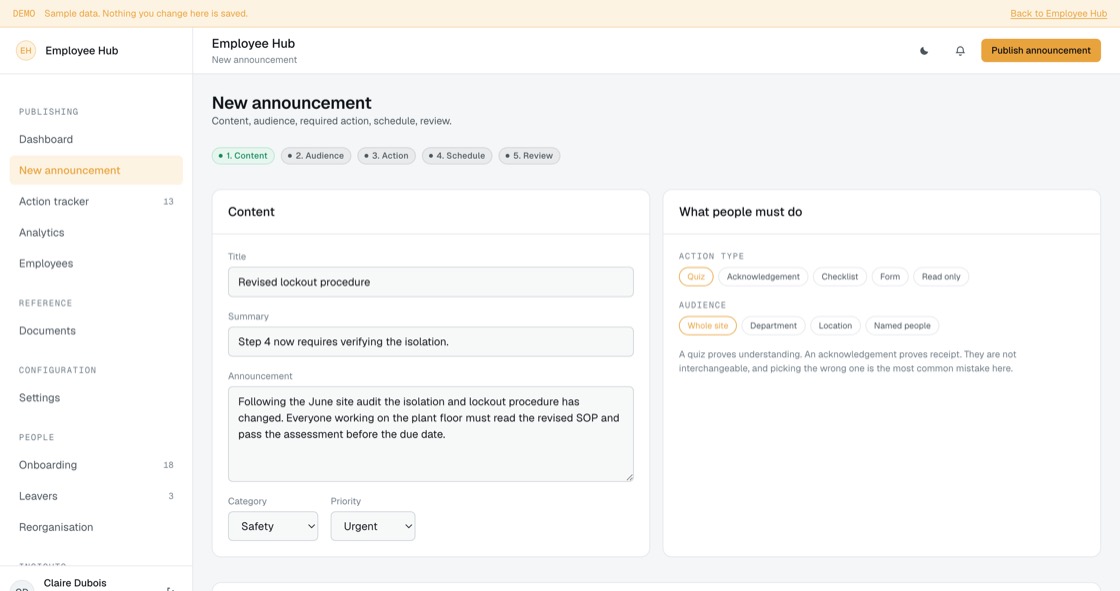Follow Back to Employee Hub link
This screenshot has width=1120, height=591.
pyautogui.click(x=1059, y=14)
